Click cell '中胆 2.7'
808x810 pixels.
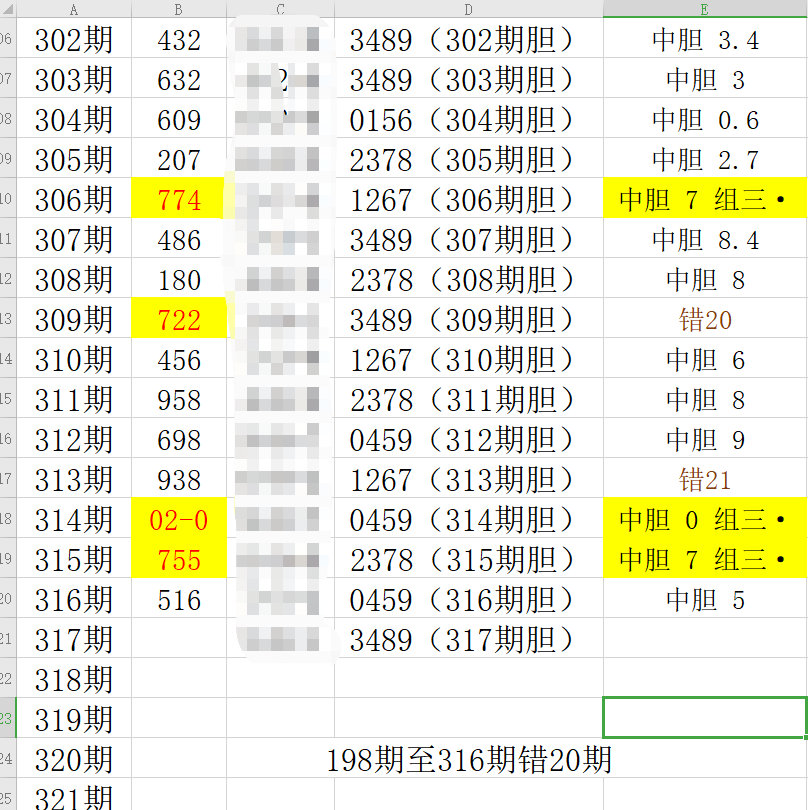point(705,160)
